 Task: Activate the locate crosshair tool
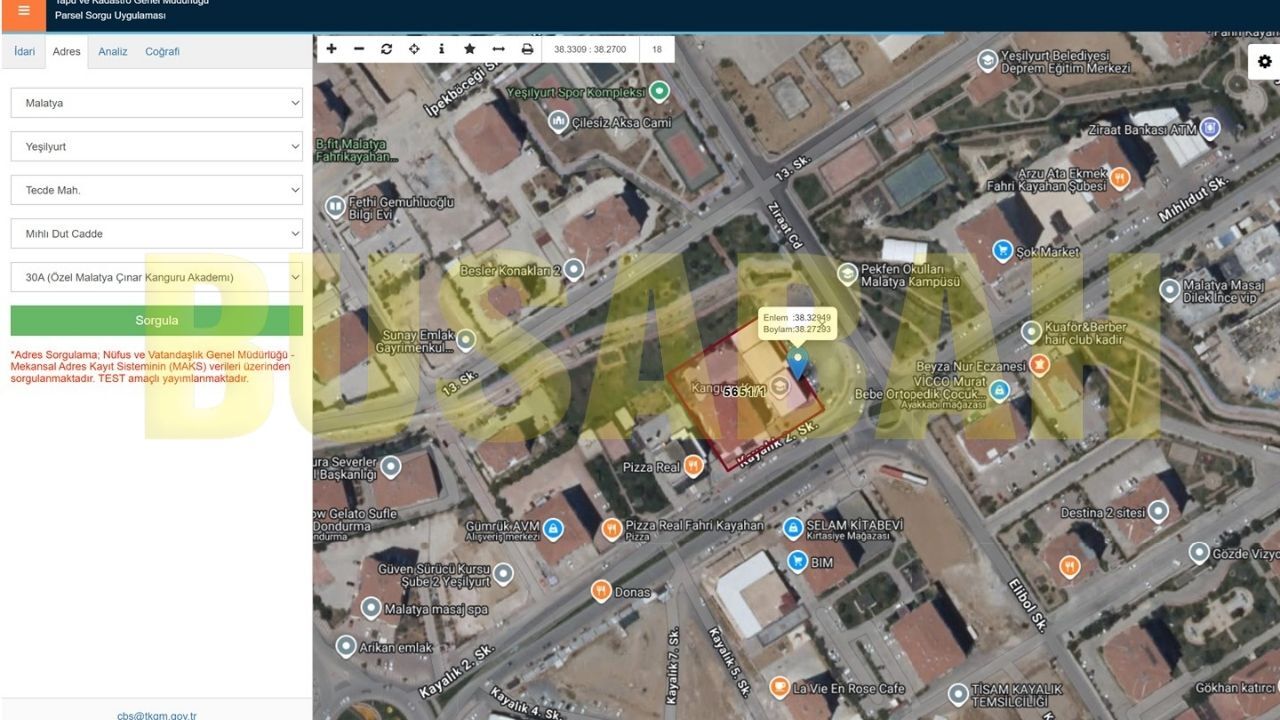click(414, 49)
